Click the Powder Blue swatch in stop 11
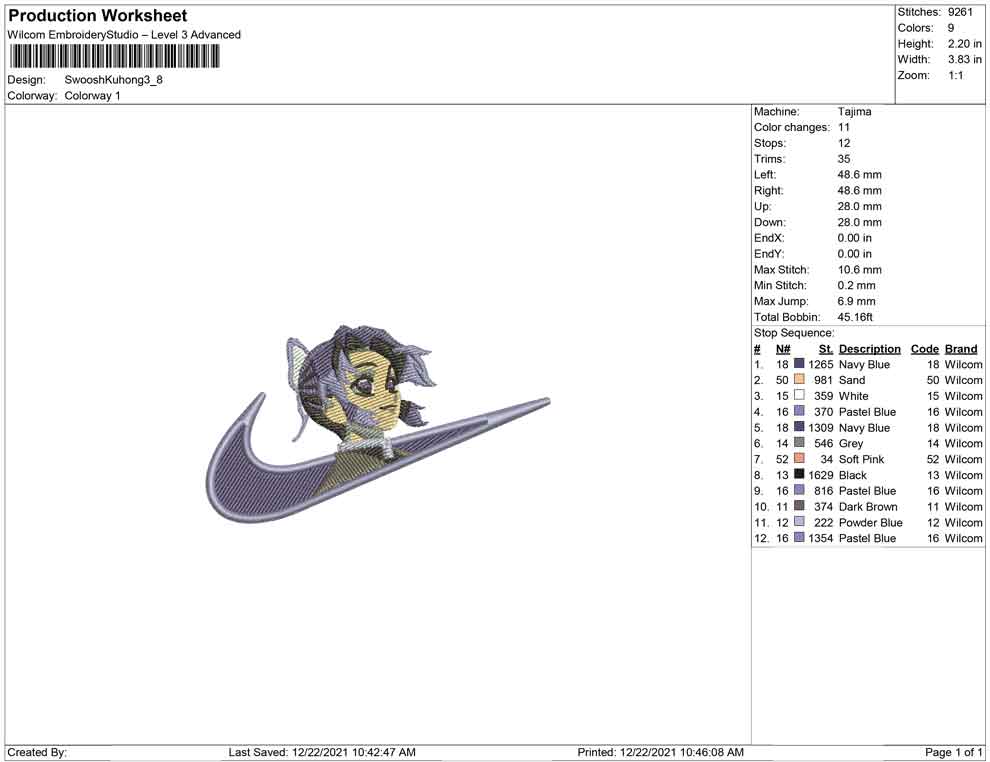The image size is (990, 762). click(799, 521)
